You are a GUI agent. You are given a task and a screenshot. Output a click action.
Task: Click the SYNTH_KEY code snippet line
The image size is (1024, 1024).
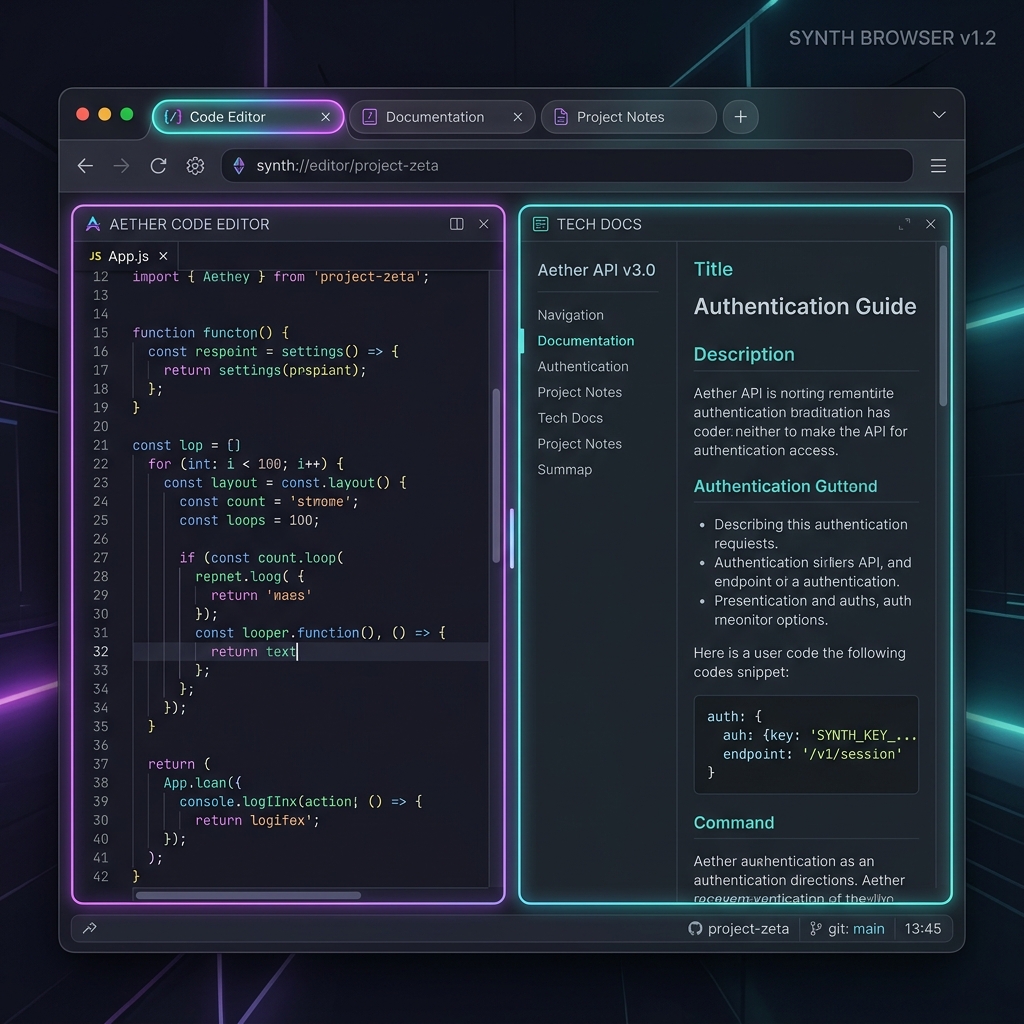(x=820, y=735)
